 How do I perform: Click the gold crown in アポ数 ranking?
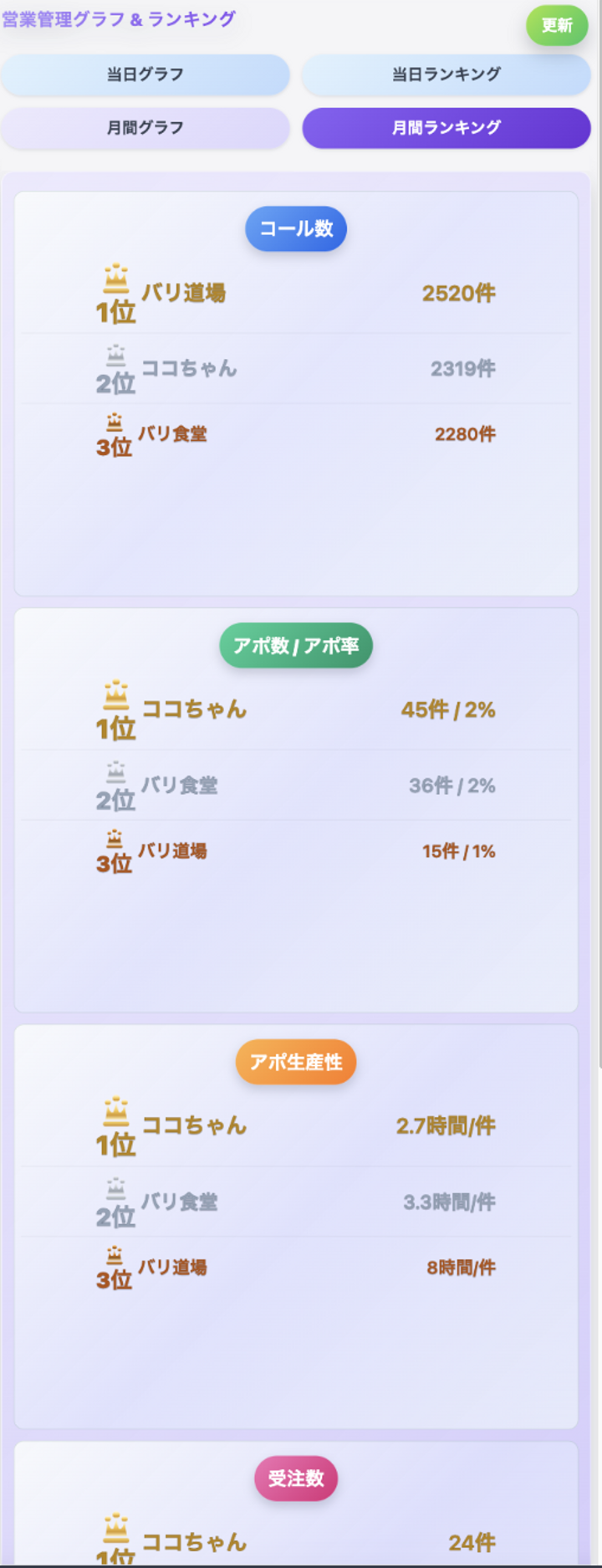[x=115, y=695]
